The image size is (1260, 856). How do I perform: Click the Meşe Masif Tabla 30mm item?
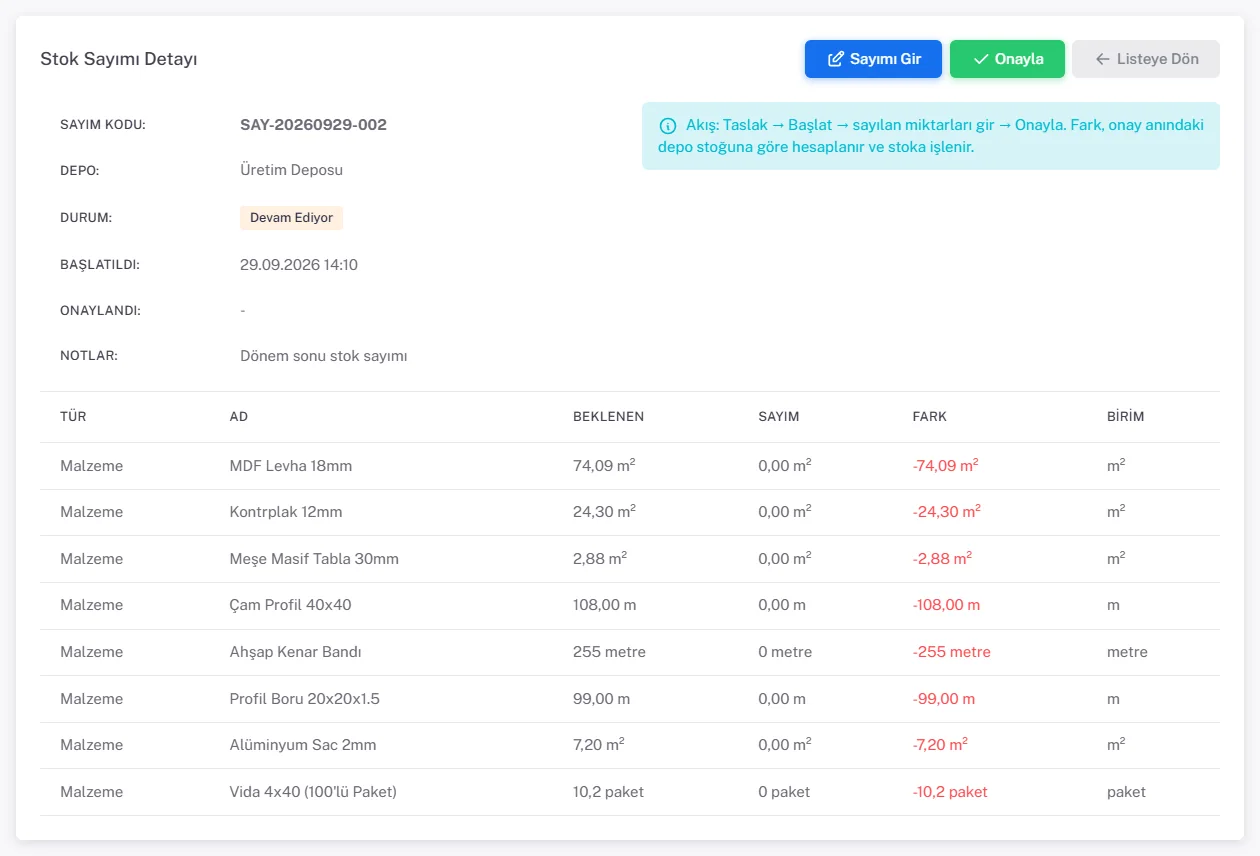point(314,559)
